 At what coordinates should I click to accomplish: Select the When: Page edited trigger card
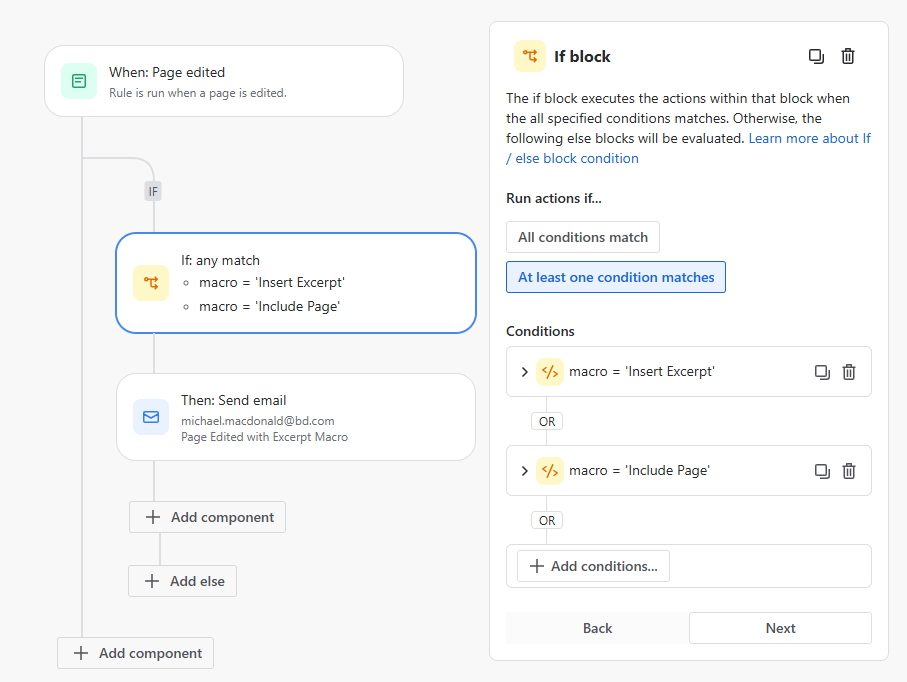pos(224,81)
